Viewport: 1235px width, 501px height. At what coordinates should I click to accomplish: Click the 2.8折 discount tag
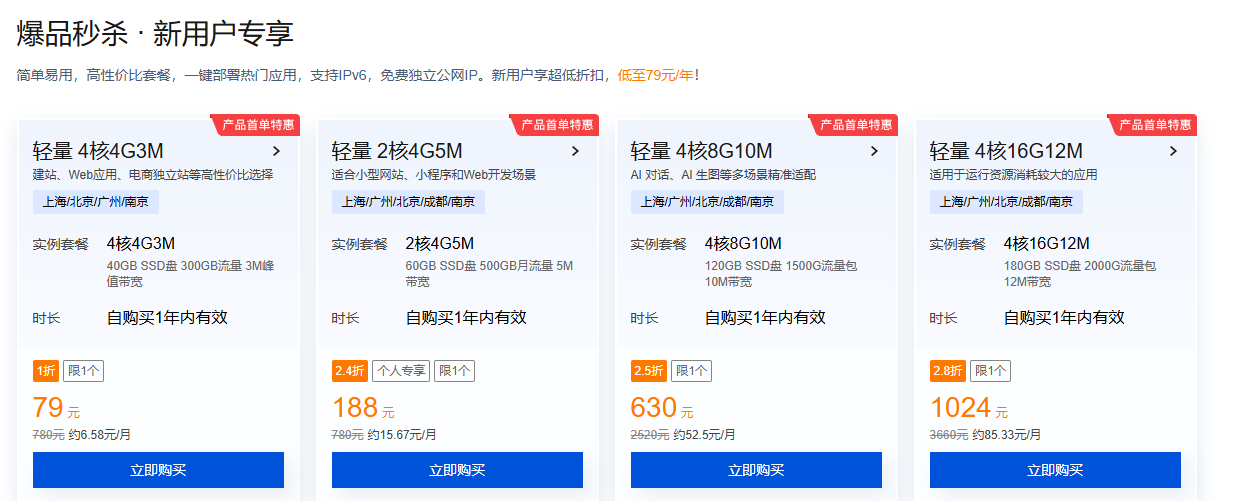click(x=948, y=371)
